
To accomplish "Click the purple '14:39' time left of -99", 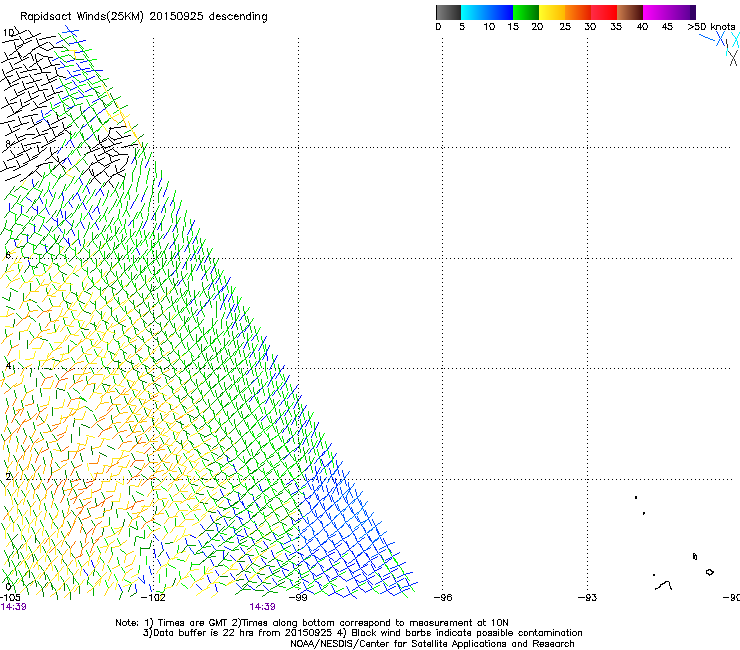I will 262,607.
